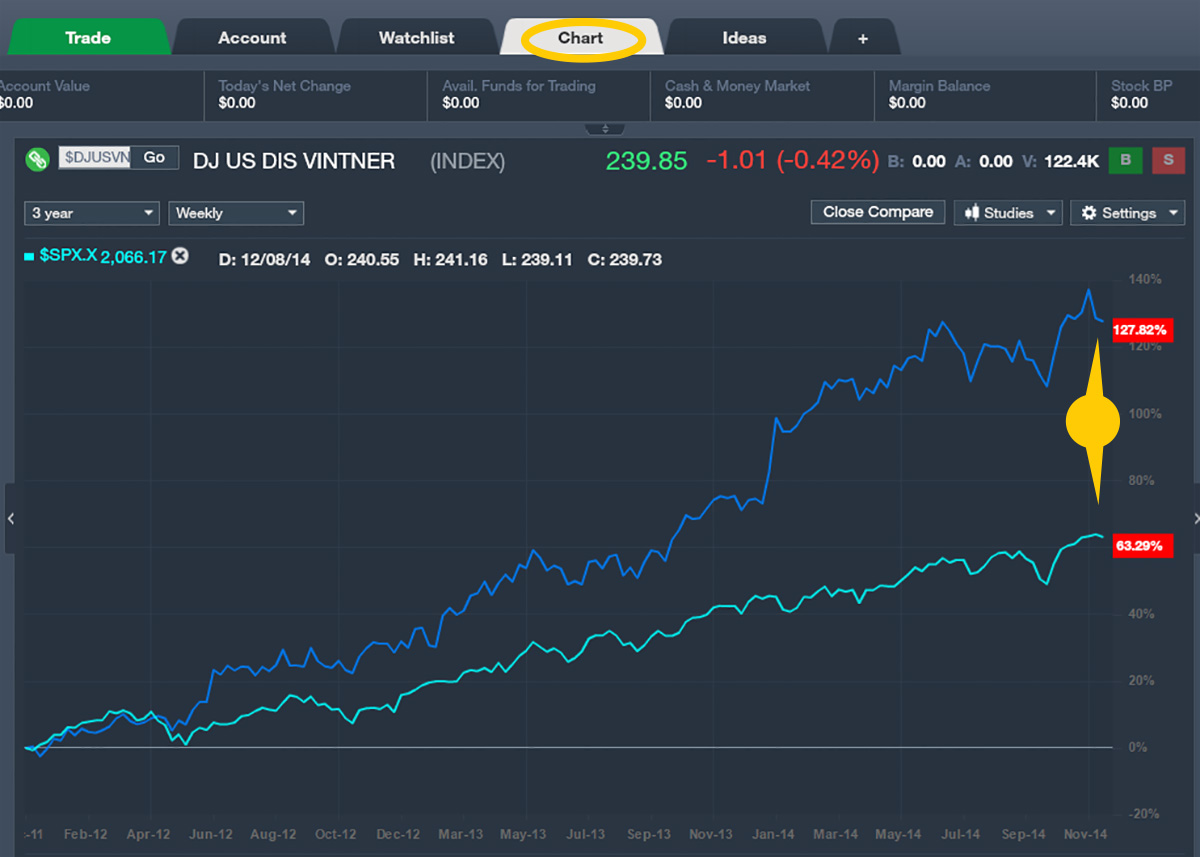Screen dimensions: 1200x857
Task: Click the 100% y-axis label
Action: pyautogui.click(x=1145, y=414)
